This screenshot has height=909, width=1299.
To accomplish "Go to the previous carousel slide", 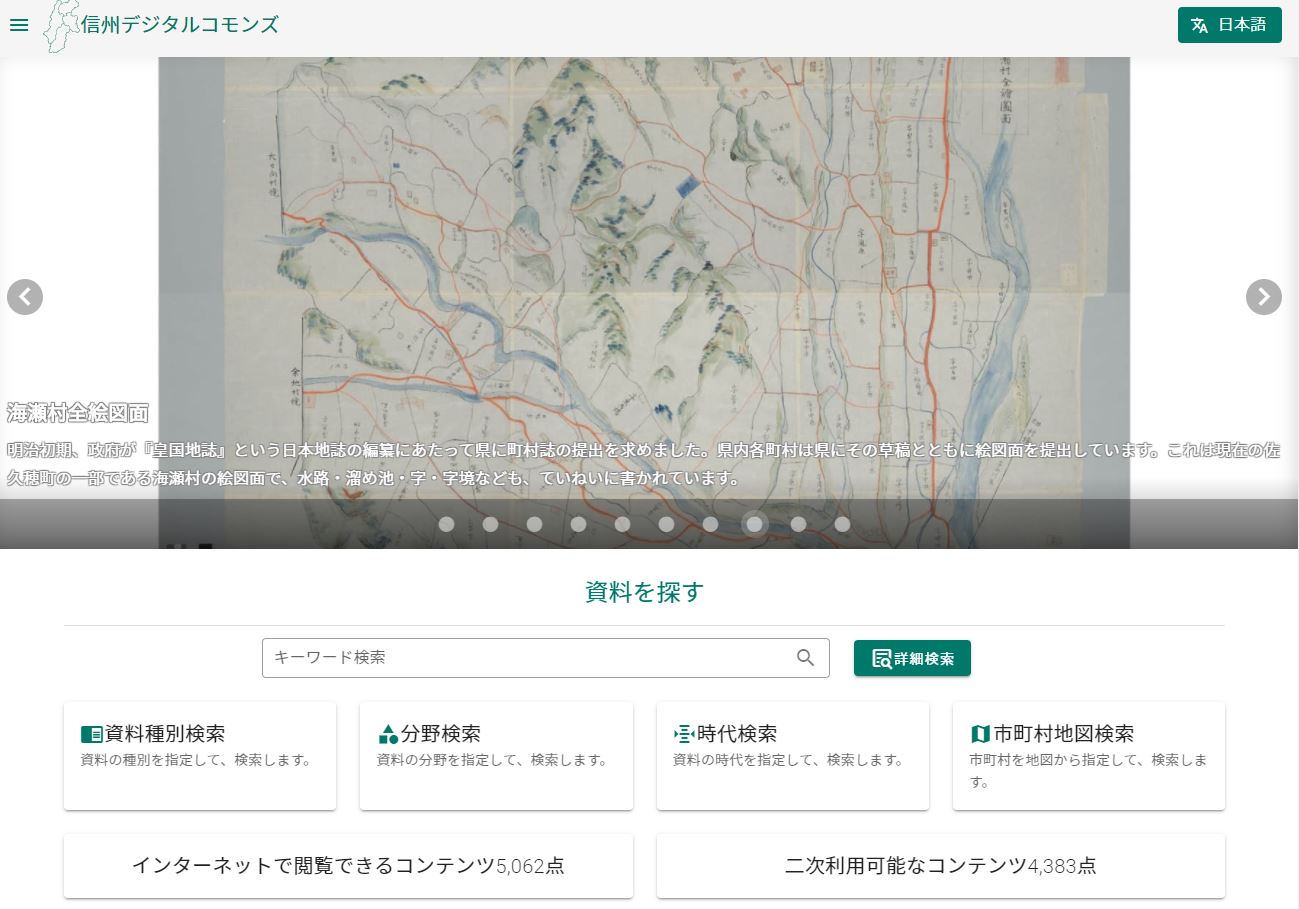I will tap(25, 297).
